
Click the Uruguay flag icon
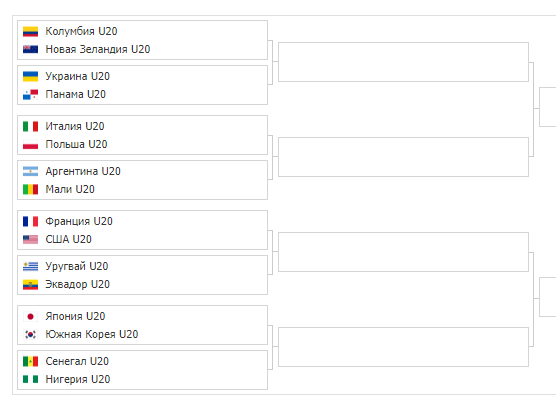tap(30, 266)
